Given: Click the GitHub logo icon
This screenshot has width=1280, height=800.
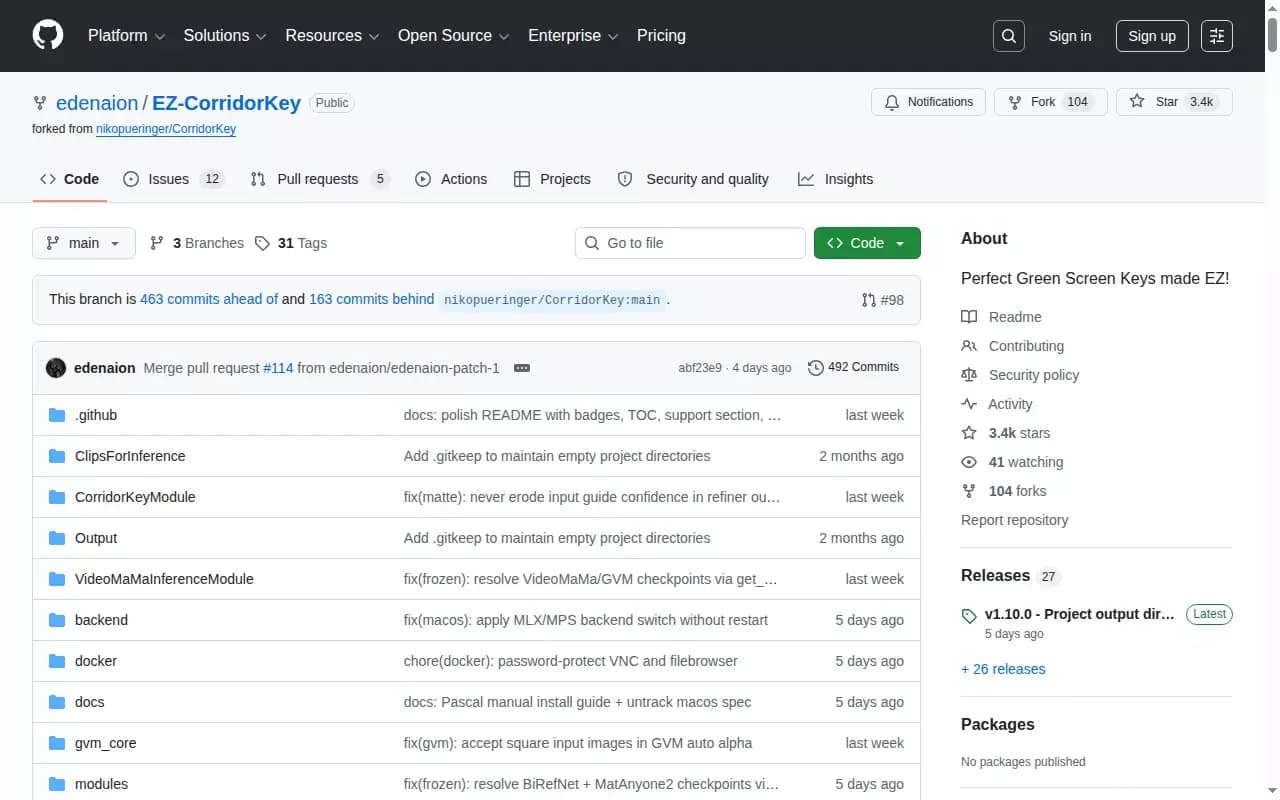Looking at the screenshot, I should click(48, 36).
